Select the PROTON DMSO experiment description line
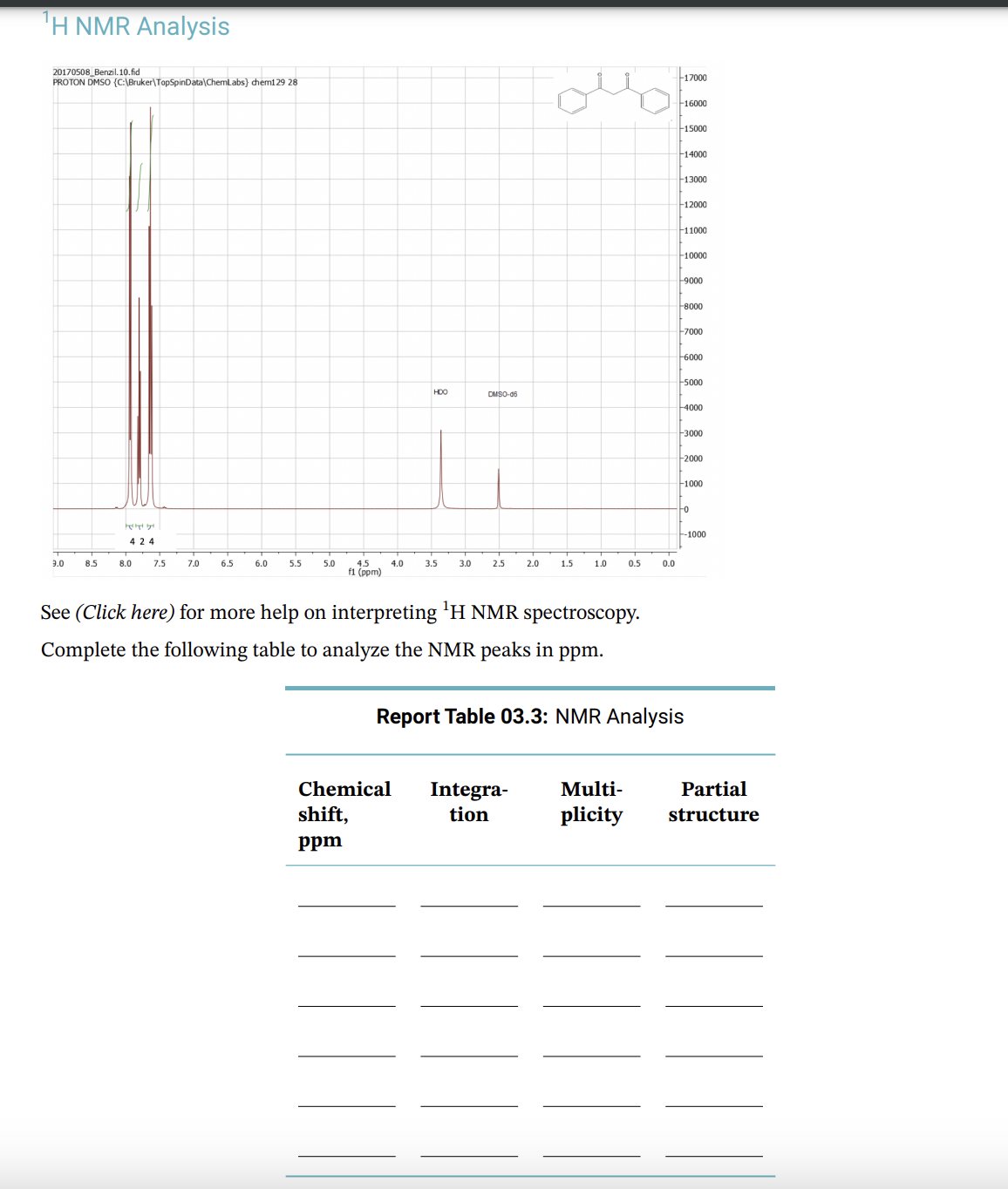This screenshot has height=1189, width=1008. coord(174,81)
